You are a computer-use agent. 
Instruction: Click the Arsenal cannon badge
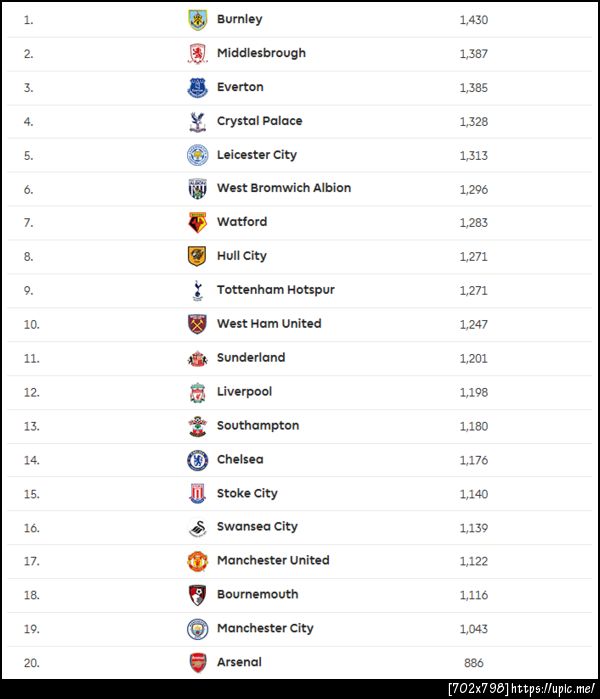(x=197, y=662)
